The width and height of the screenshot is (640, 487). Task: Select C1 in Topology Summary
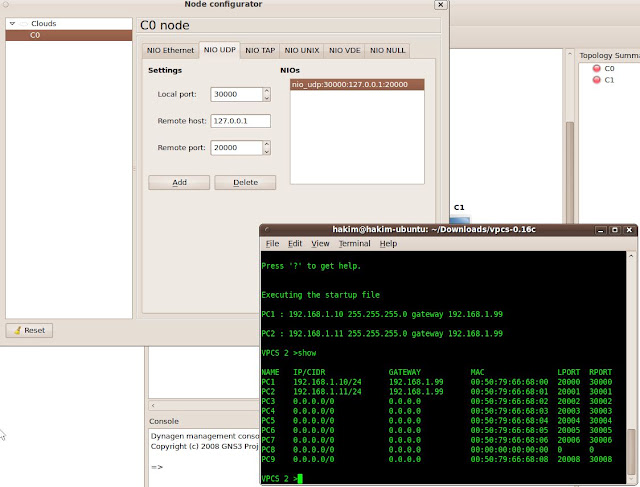(x=609, y=80)
